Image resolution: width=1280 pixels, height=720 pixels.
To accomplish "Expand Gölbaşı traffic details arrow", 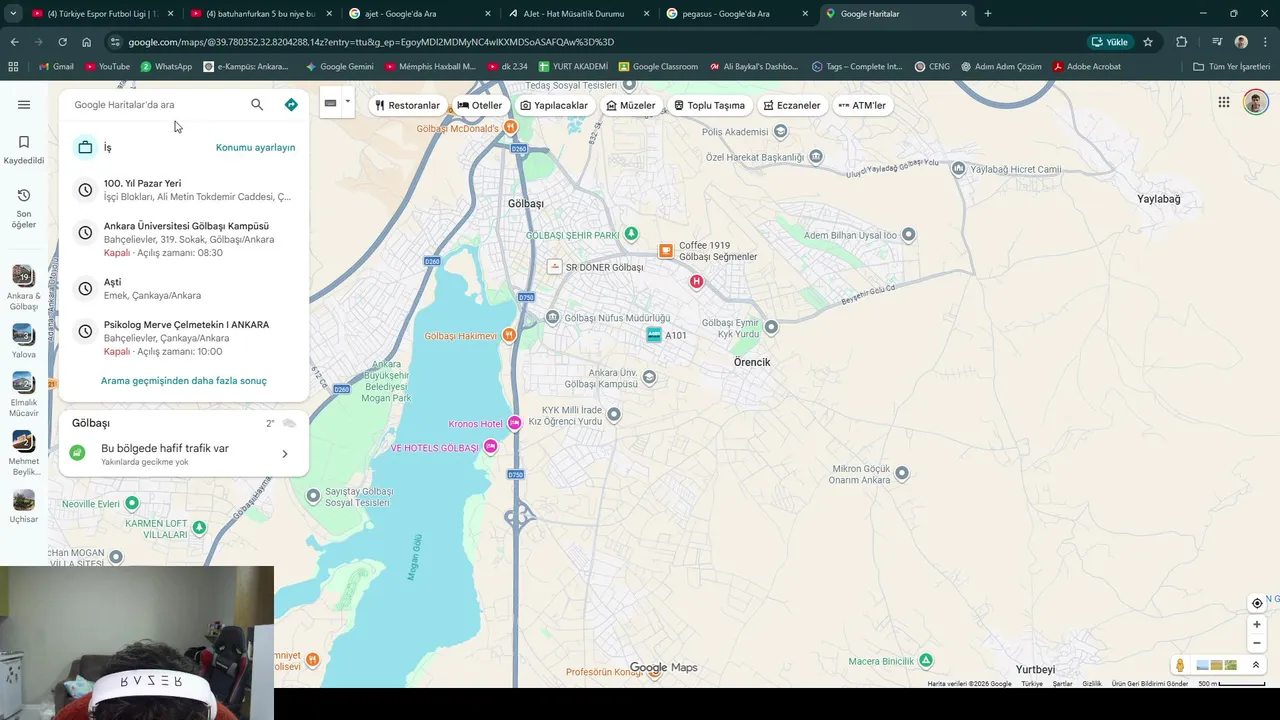I will [x=285, y=454].
